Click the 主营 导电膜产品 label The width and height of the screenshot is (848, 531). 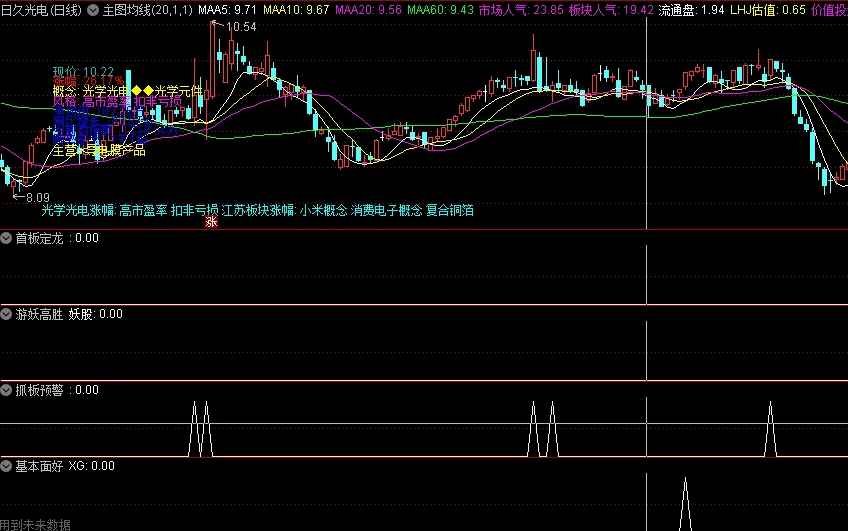99,150
